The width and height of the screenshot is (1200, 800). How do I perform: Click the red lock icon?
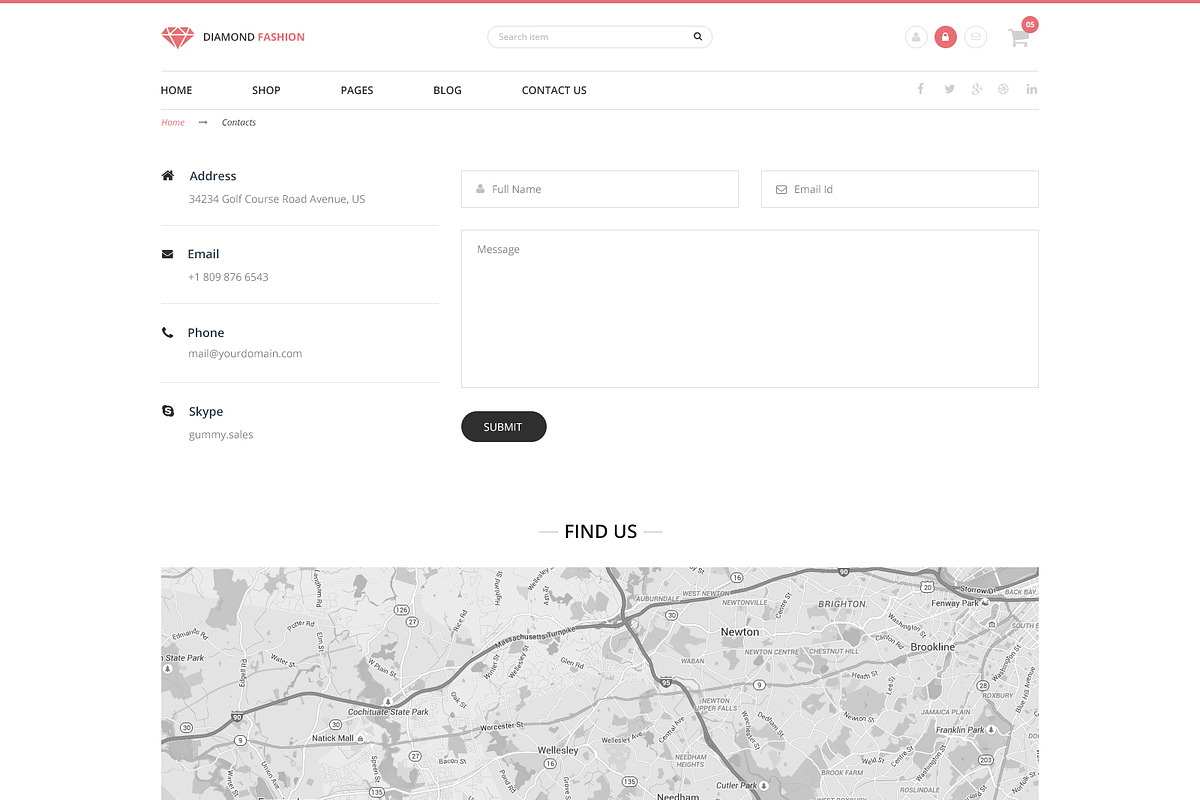(x=945, y=37)
